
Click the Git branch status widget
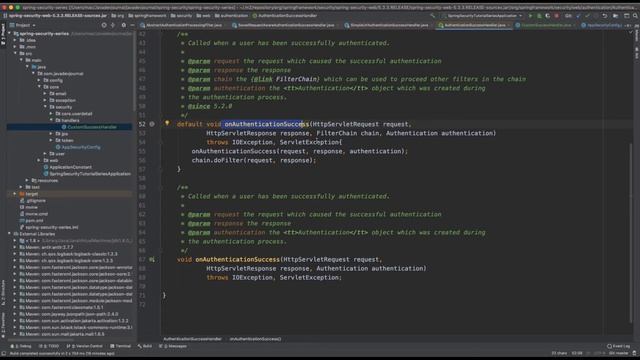click(619, 353)
